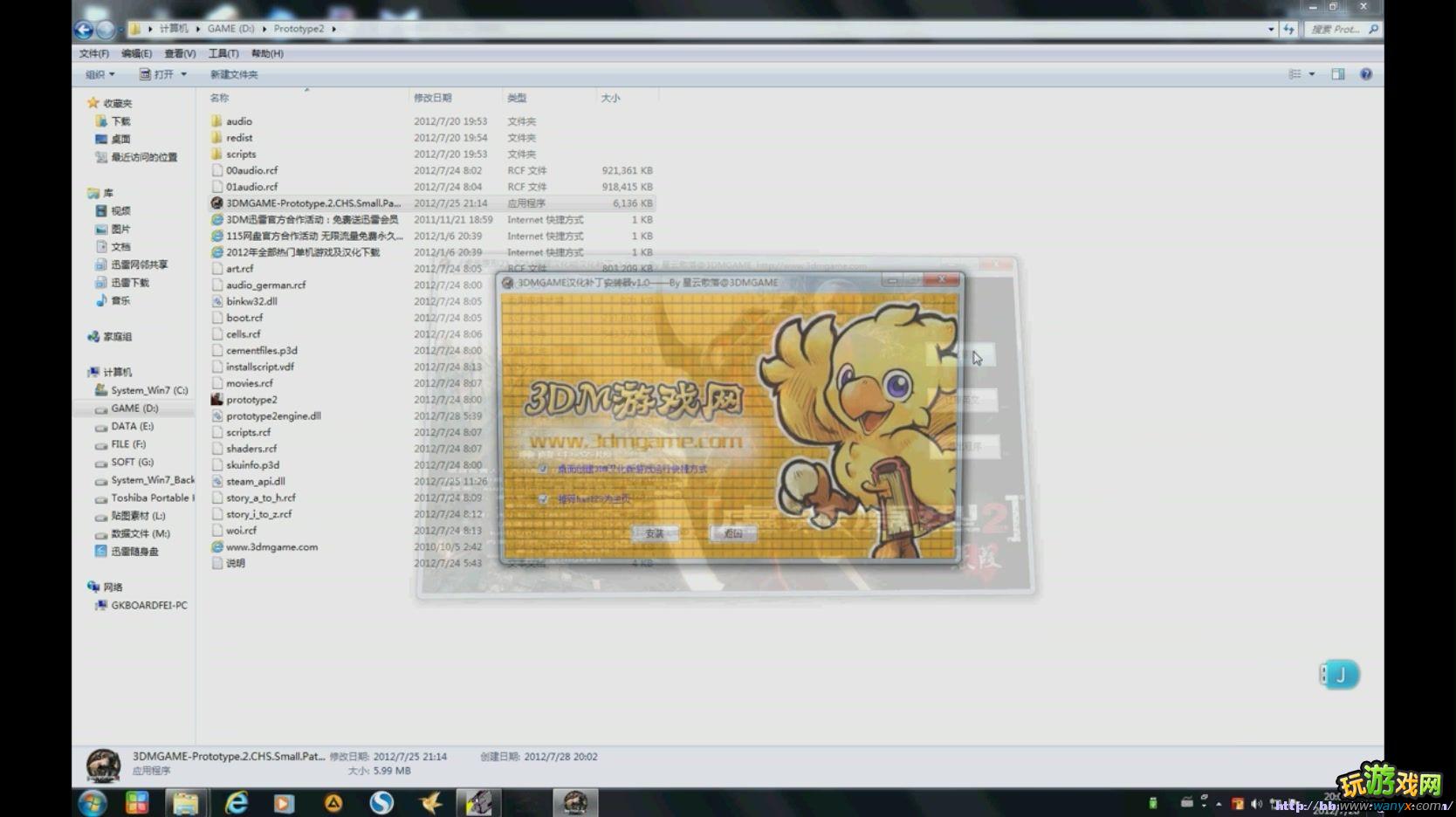Open the 3DM Xunlei promotion shortcut icon

216,220
